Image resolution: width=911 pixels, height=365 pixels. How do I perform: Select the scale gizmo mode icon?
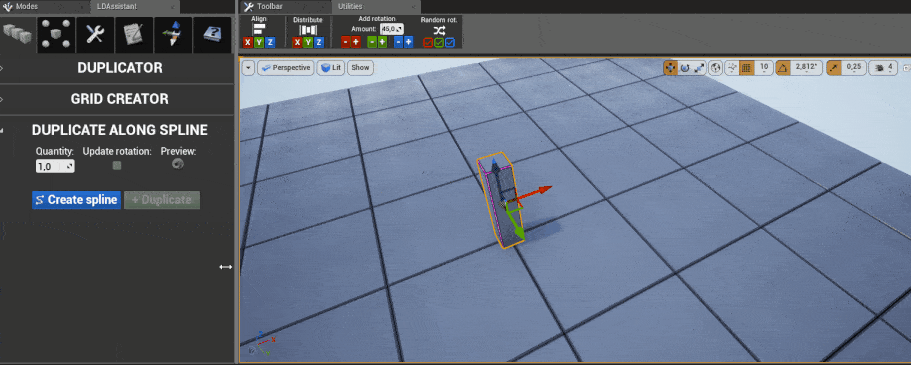[x=700, y=68]
